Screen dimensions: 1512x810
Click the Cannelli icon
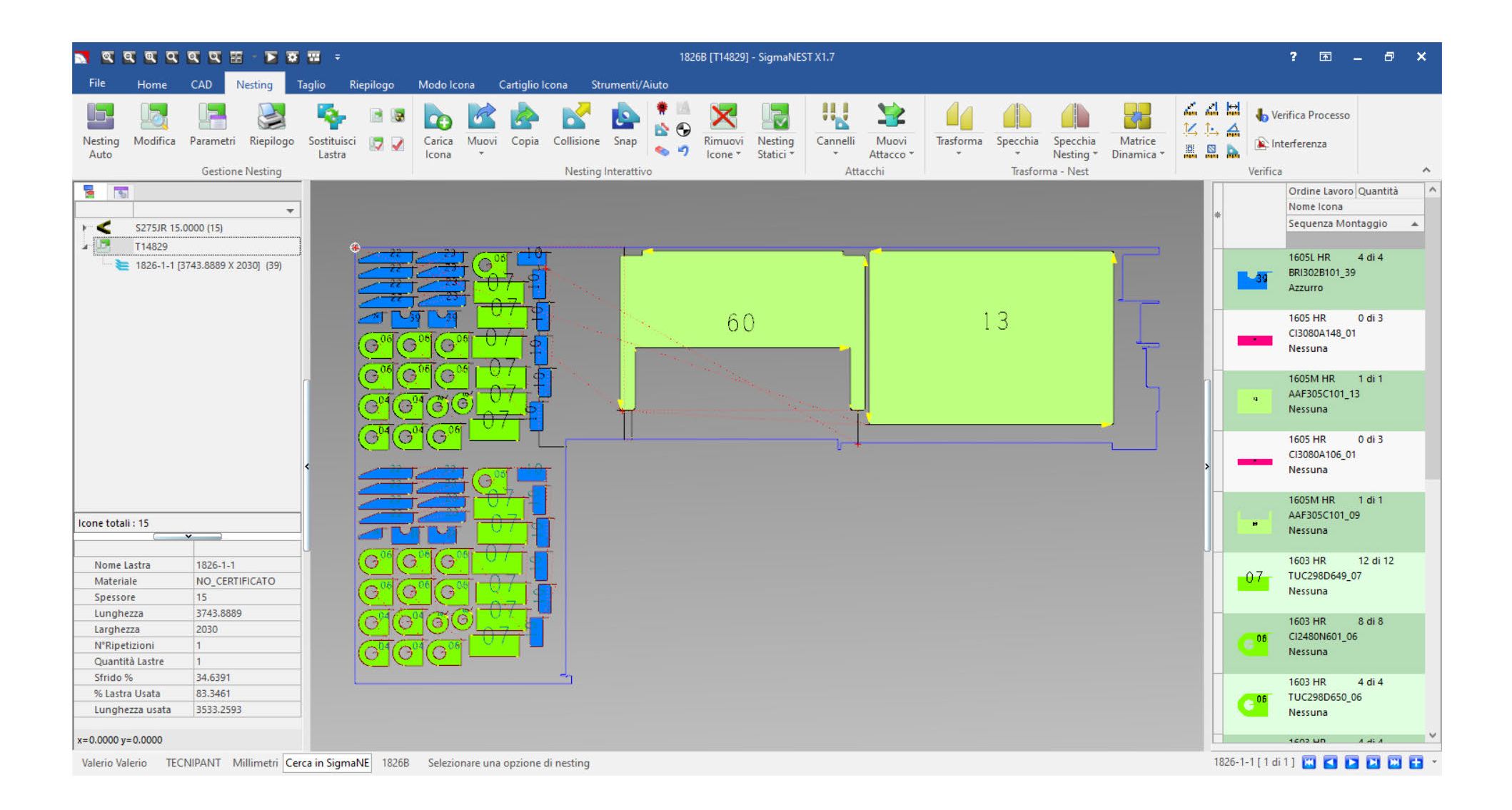(x=835, y=116)
